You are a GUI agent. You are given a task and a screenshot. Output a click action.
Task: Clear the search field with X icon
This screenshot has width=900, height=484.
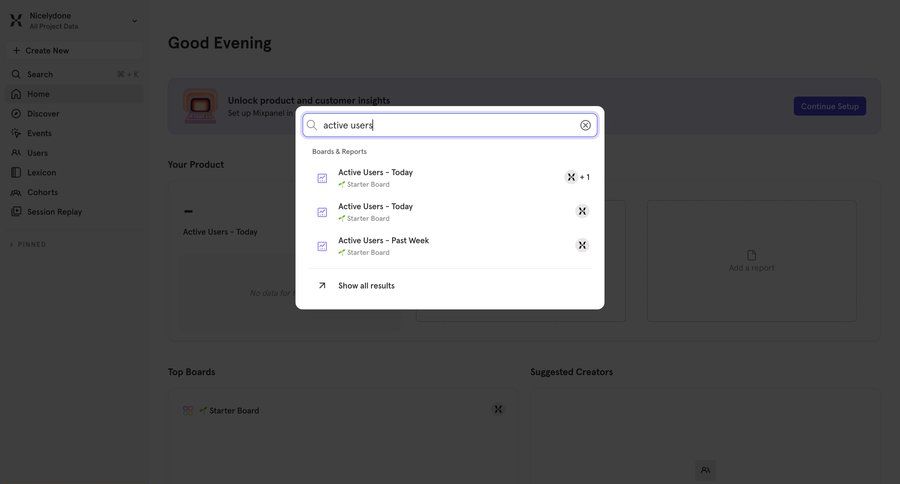[x=585, y=125]
